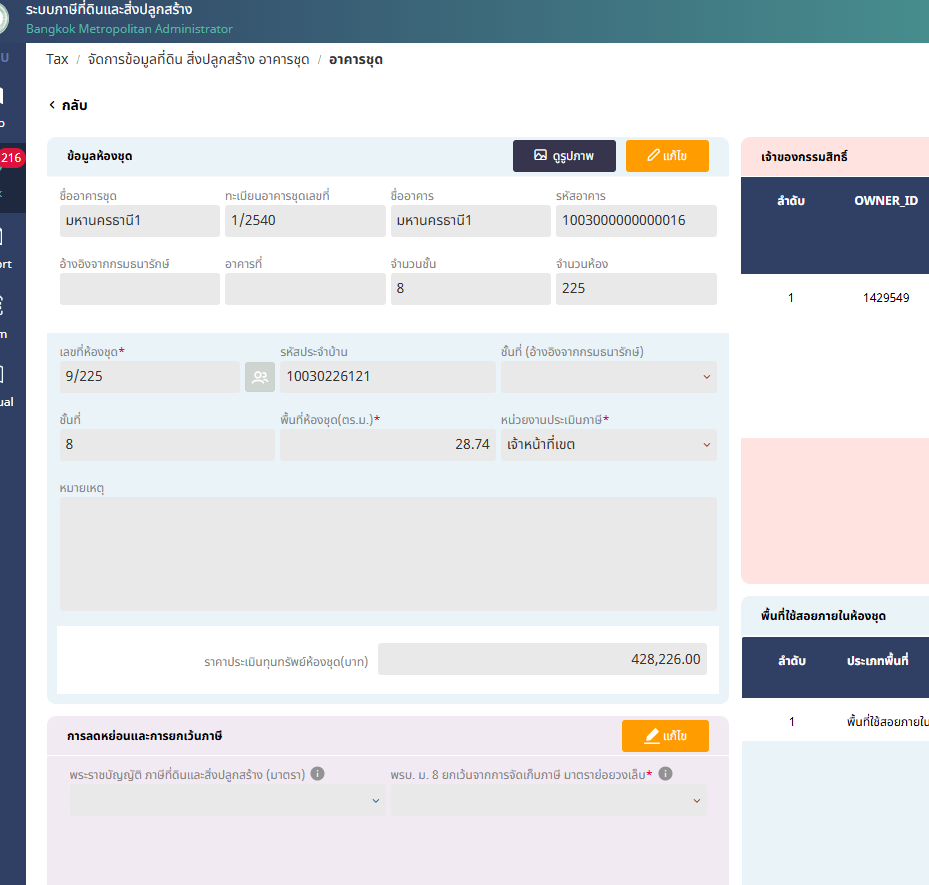Click the พื้นที่ห้องชุด field showing 28.74
The height and width of the screenshot is (885, 929).
click(387, 445)
